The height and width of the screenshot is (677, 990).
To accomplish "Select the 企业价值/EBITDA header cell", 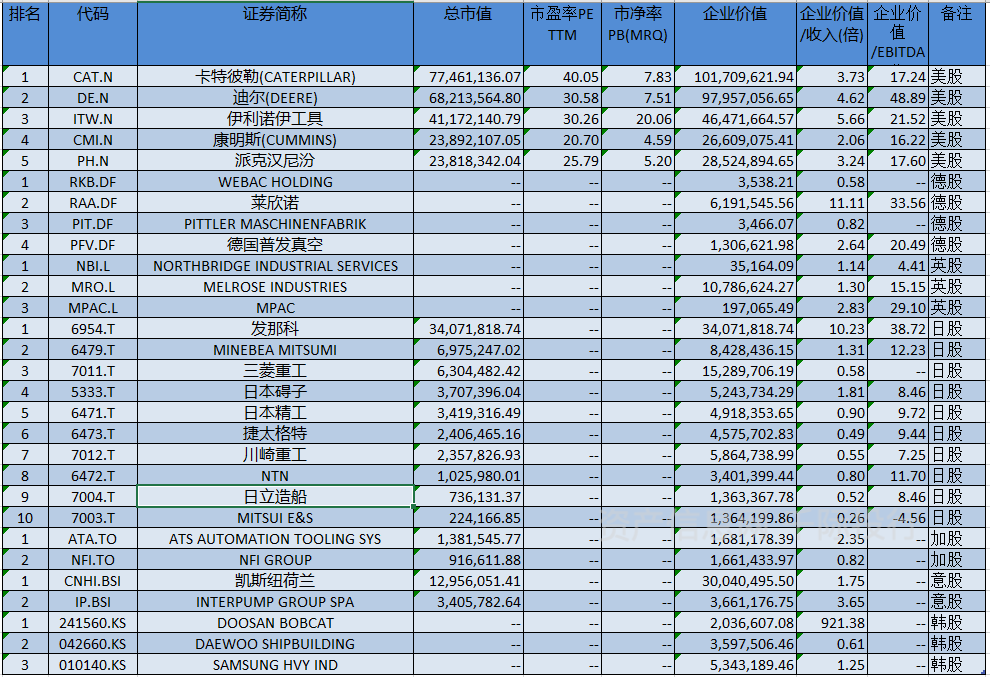I will [x=898, y=33].
